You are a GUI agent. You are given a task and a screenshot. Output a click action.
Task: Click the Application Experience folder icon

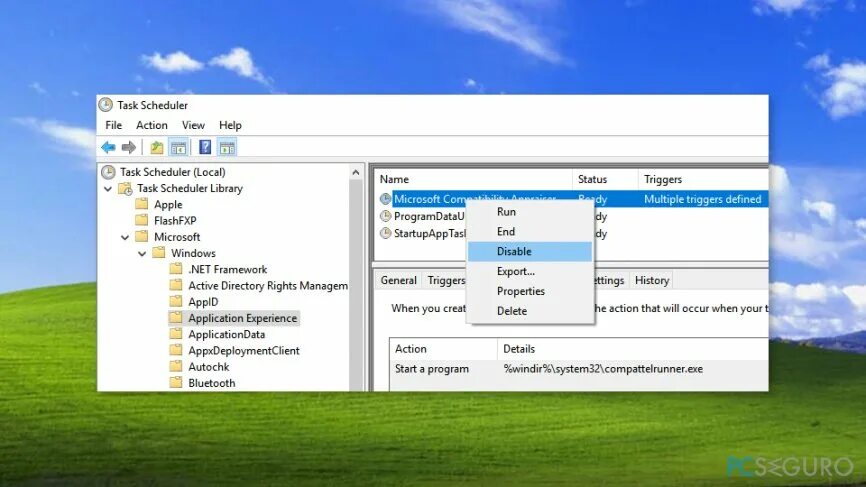[x=176, y=318]
